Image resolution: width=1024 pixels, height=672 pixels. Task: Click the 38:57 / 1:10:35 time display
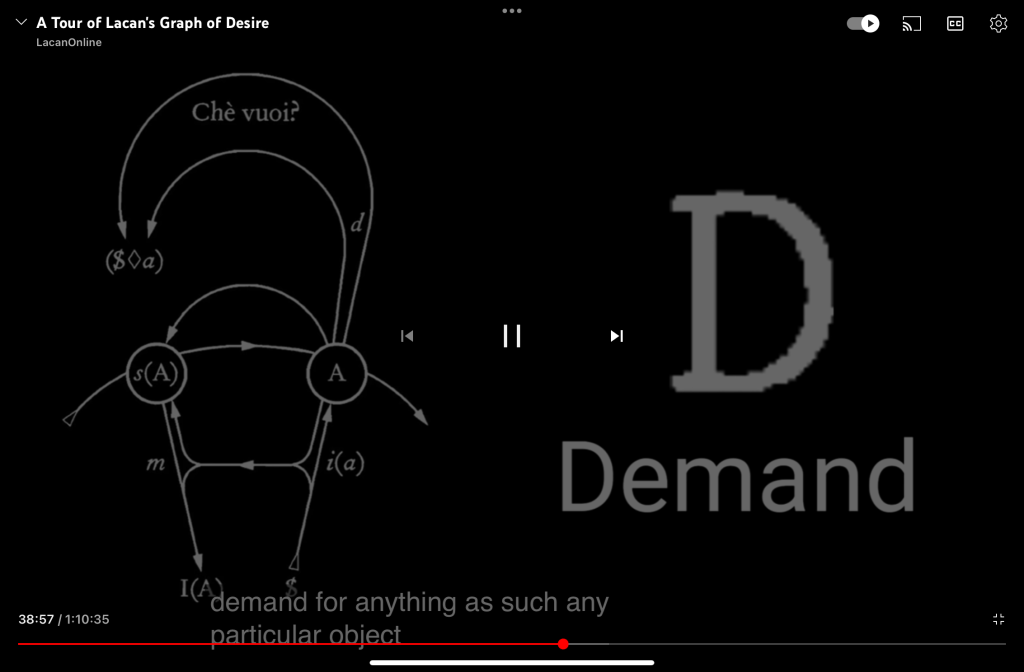(64, 619)
